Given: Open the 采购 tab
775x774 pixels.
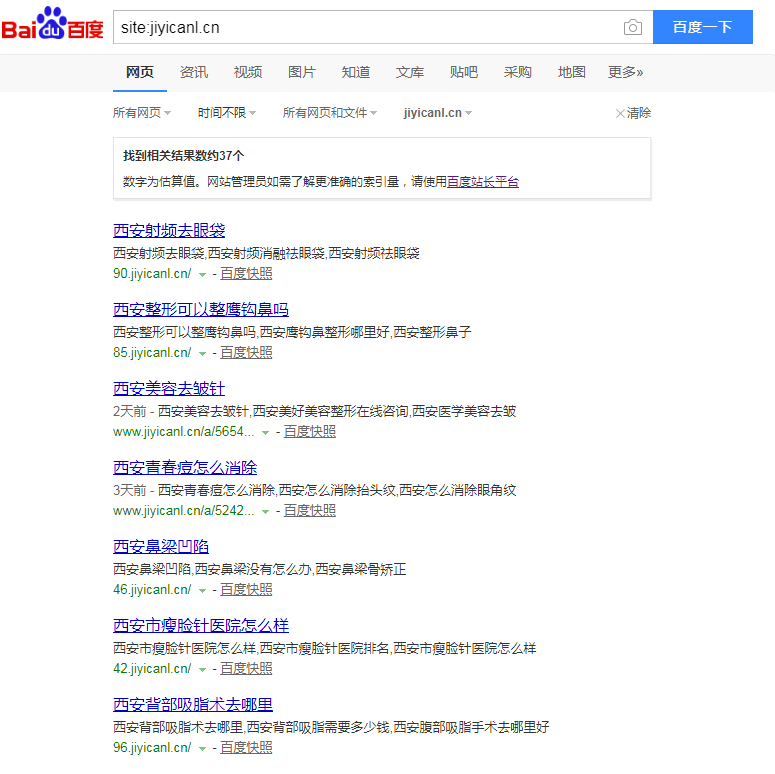Looking at the screenshot, I should [x=517, y=72].
